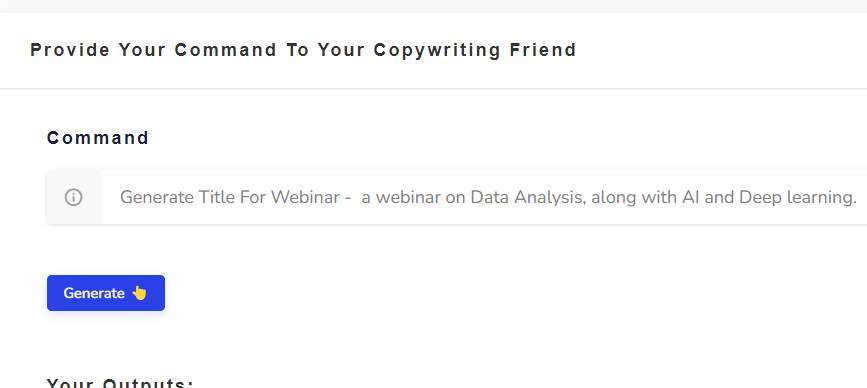Place cursor at "Deep learning" placeholder end
This screenshot has height=388, width=867.
coord(857,197)
